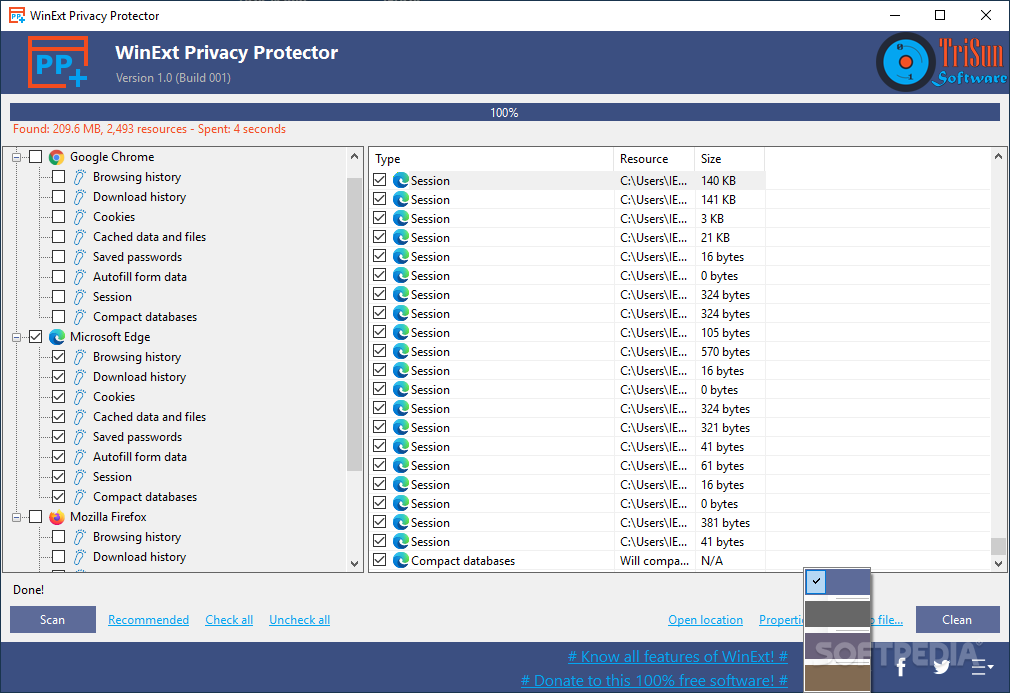Click footprint icon beside Chrome Cached data and files
Image resolution: width=1010 pixels, height=693 pixels.
coord(79,237)
